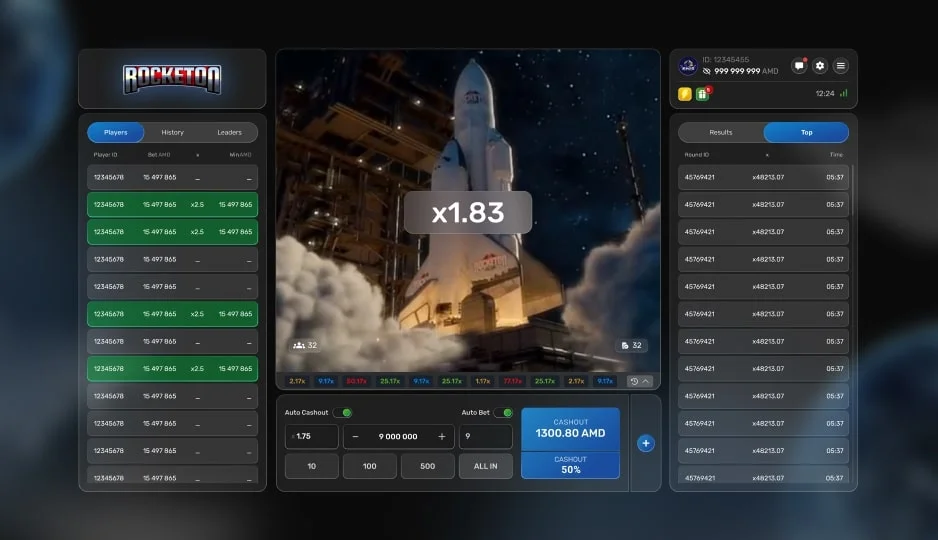Choose the 100 quick bet button

370,466
